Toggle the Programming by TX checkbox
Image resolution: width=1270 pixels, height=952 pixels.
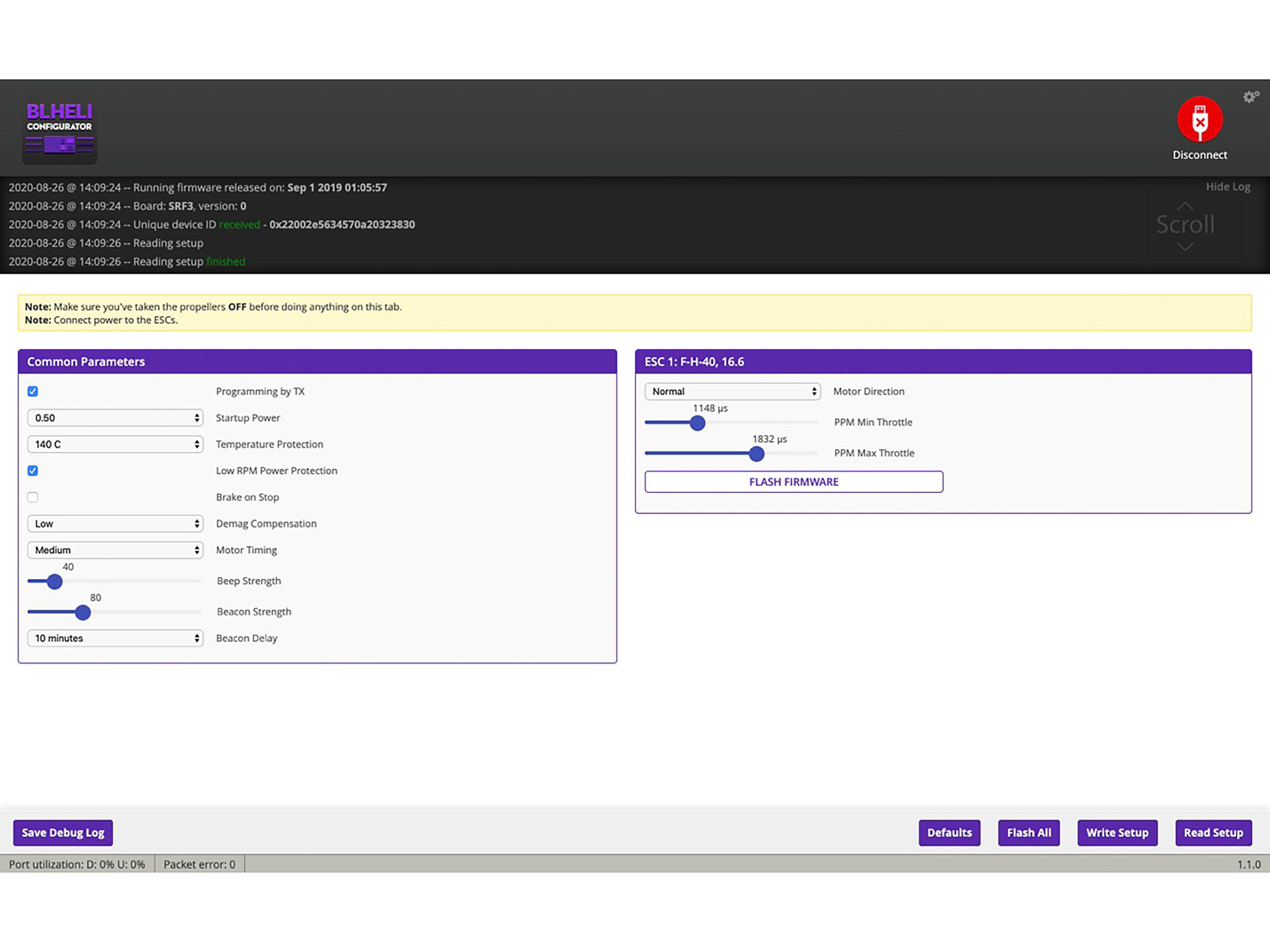coord(33,391)
